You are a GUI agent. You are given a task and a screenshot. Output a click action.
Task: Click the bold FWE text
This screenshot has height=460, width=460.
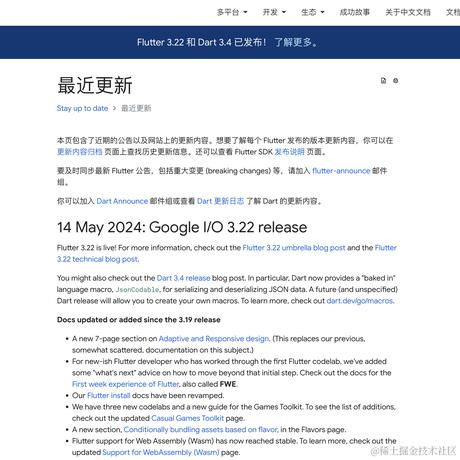228,384
